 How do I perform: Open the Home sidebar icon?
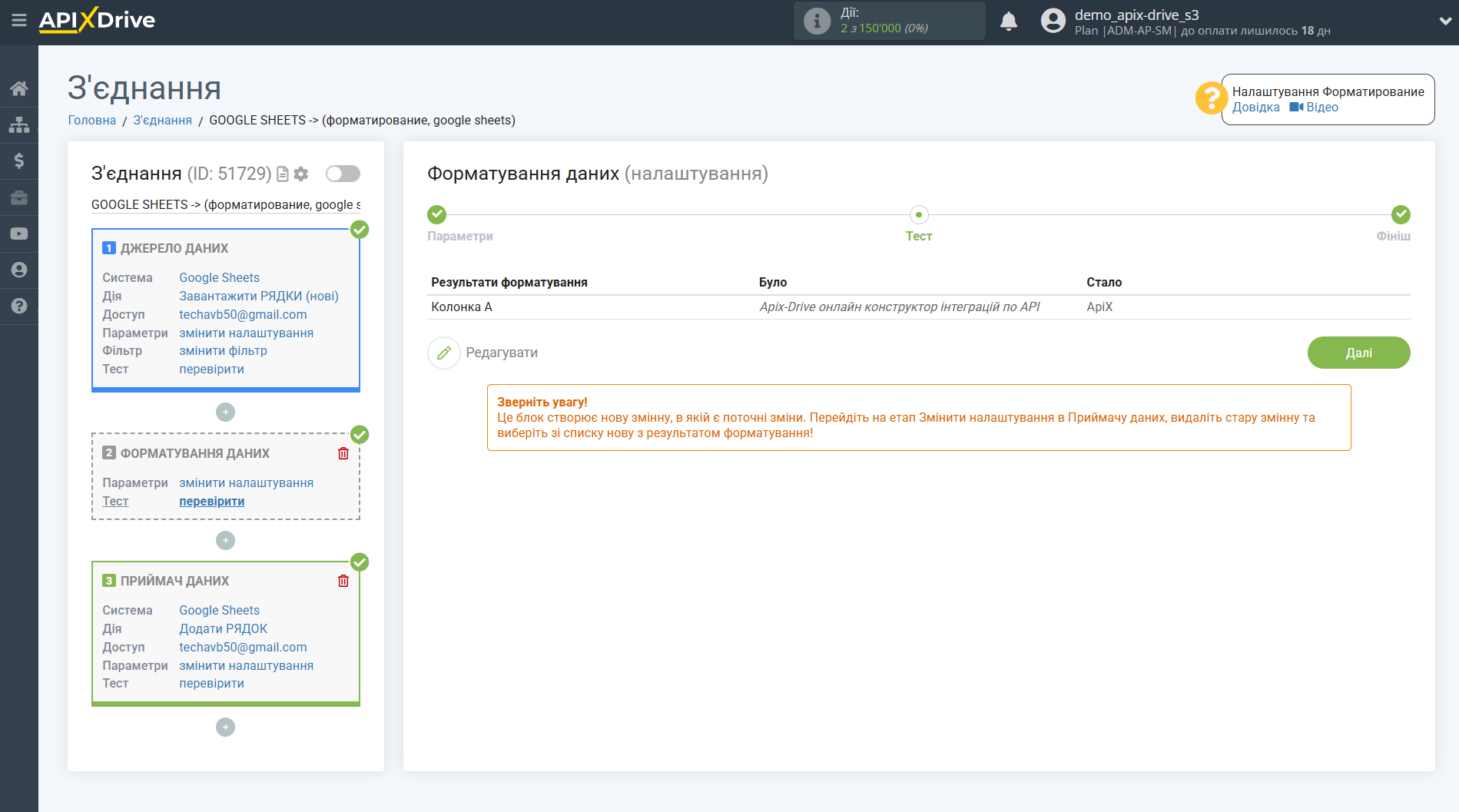(x=19, y=88)
